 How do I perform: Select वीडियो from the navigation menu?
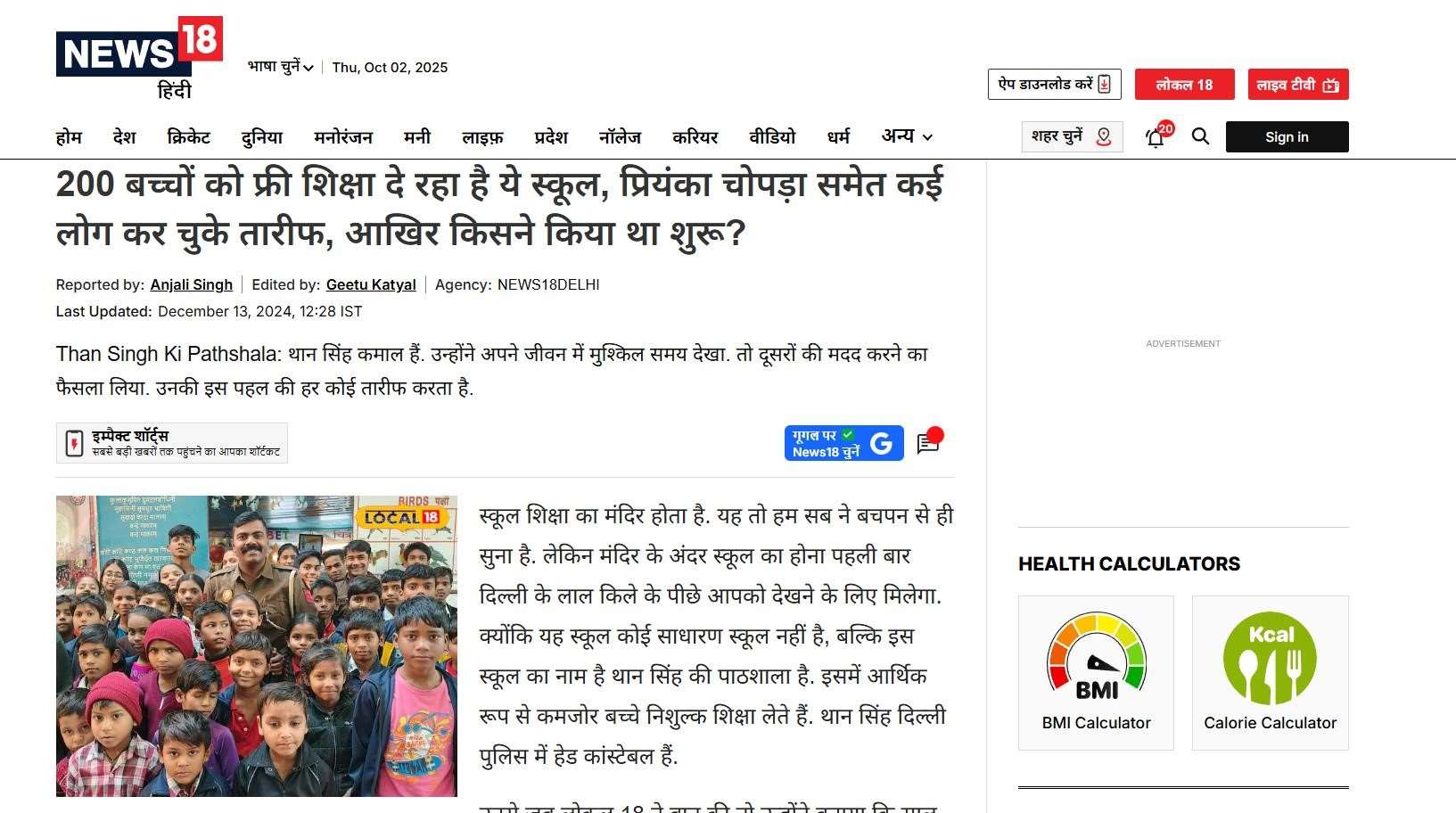coord(770,136)
